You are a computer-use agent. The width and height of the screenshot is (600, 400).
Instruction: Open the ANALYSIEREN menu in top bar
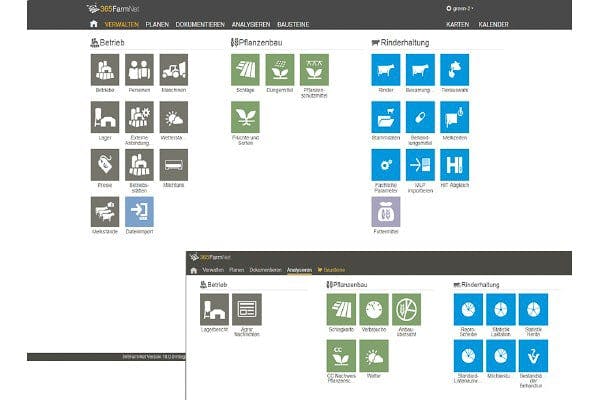point(251,24)
